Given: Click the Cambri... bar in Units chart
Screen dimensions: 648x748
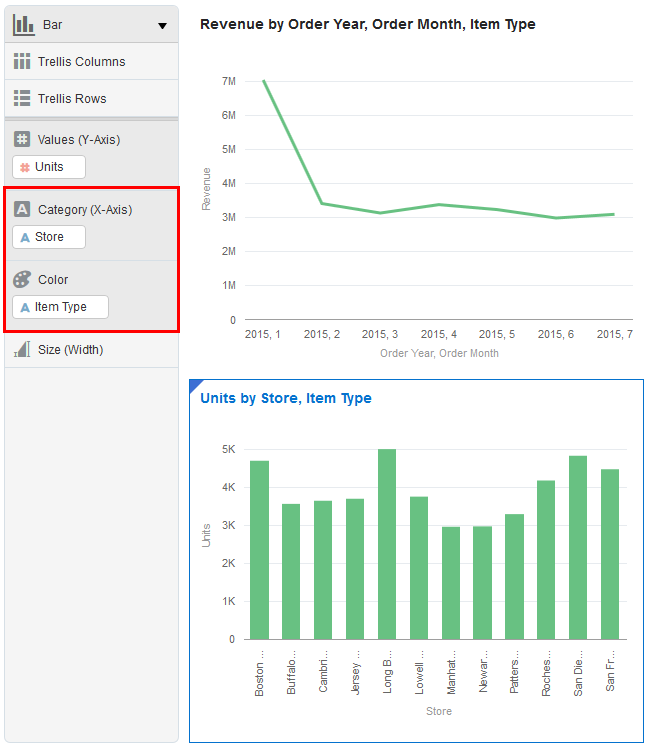Looking at the screenshot, I should click(323, 570).
